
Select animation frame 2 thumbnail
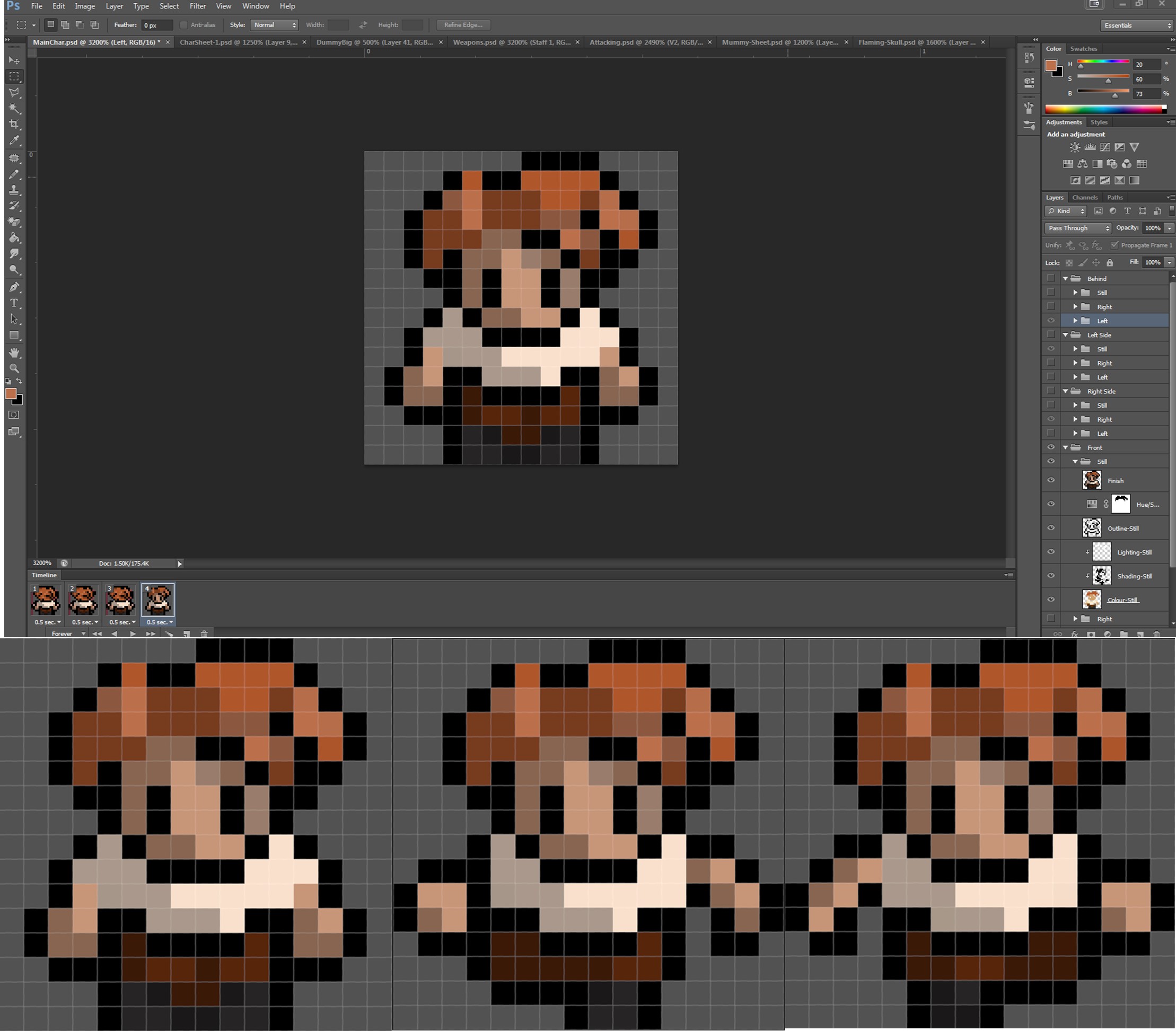[83, 600]
